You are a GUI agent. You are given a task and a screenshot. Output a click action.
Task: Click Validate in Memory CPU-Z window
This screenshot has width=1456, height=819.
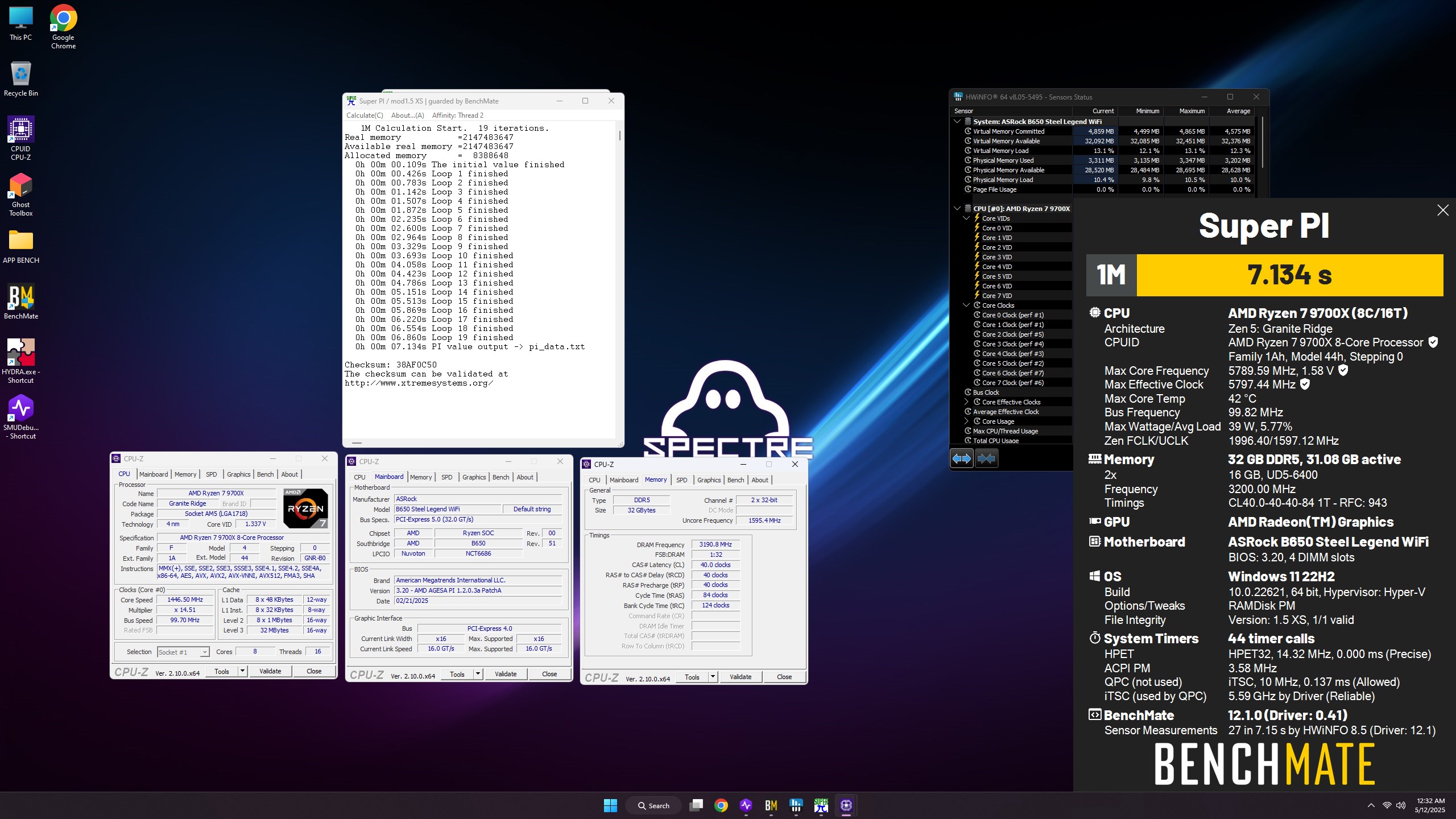point(741,677)
